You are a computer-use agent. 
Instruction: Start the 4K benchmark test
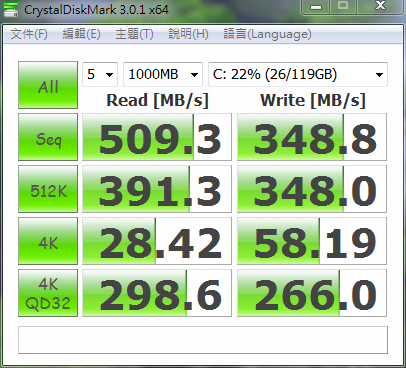click(48, 241)
